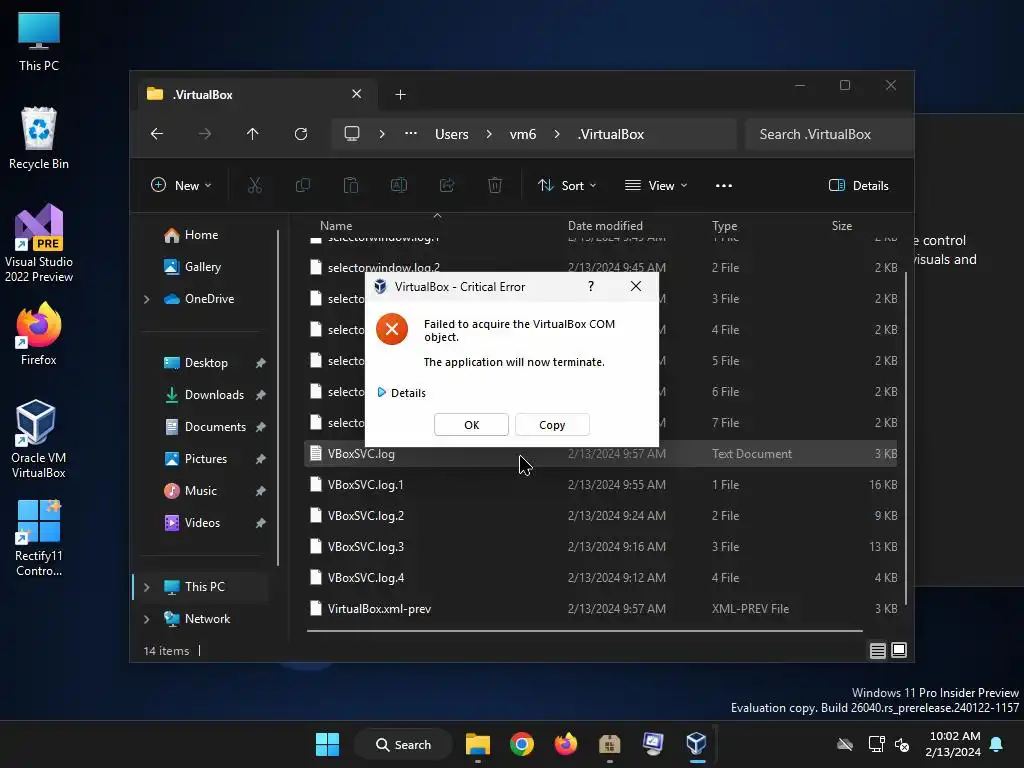Add a new File Explorer tab
This screenshot has height=768, width=1024.
[400, 95]
